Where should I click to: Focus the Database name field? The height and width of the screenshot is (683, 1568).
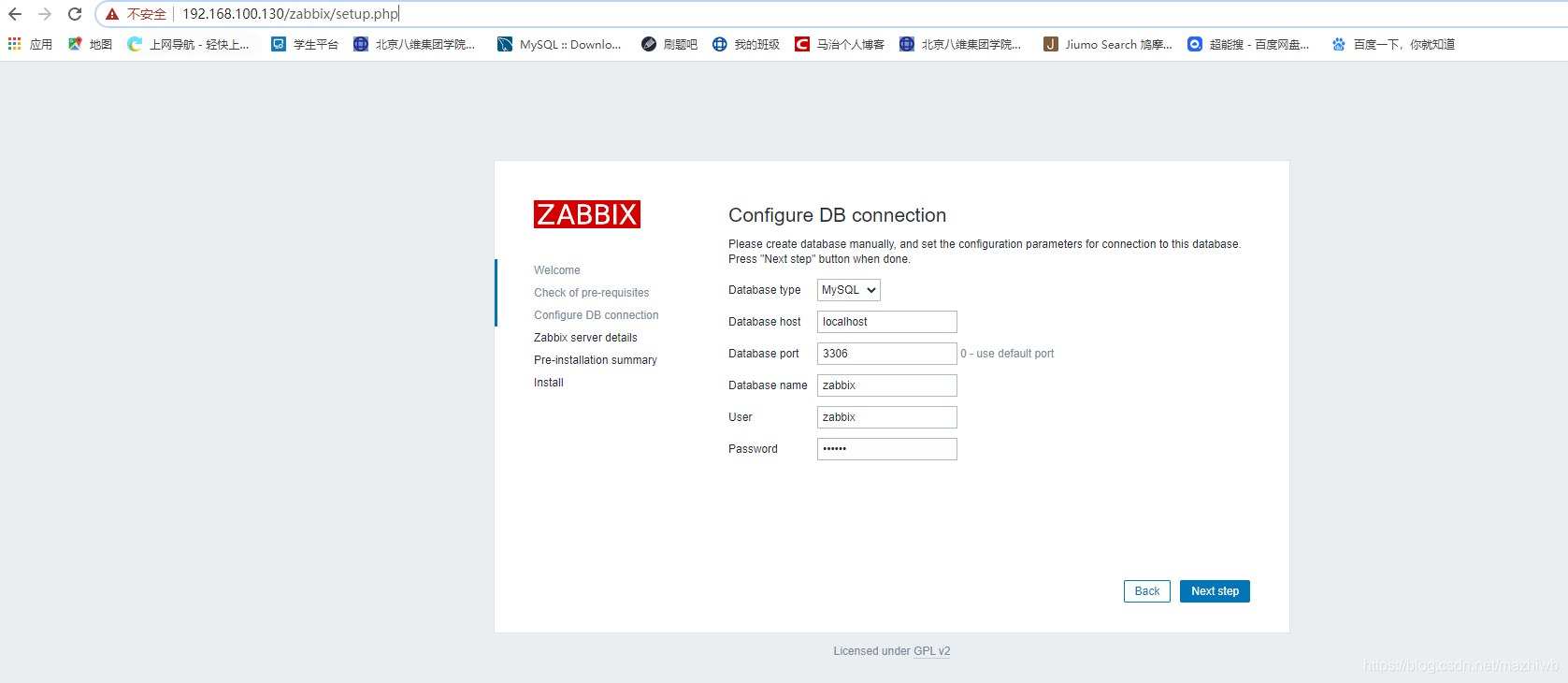click(x=887, y=385)
